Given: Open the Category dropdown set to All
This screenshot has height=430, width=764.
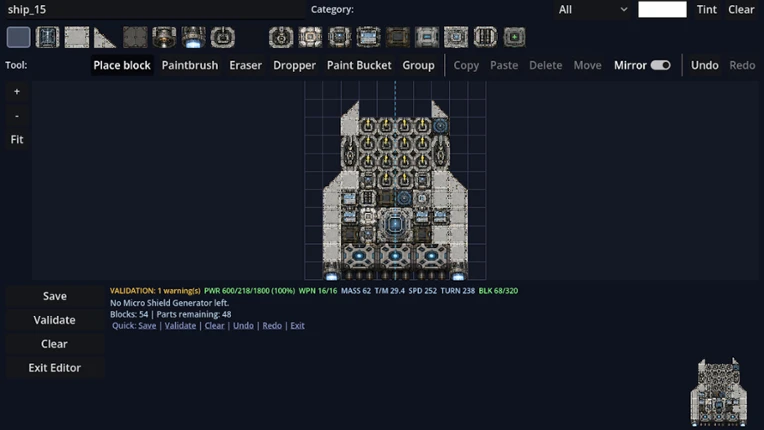Looking at the screenshot, I should [x=592, y=9].
